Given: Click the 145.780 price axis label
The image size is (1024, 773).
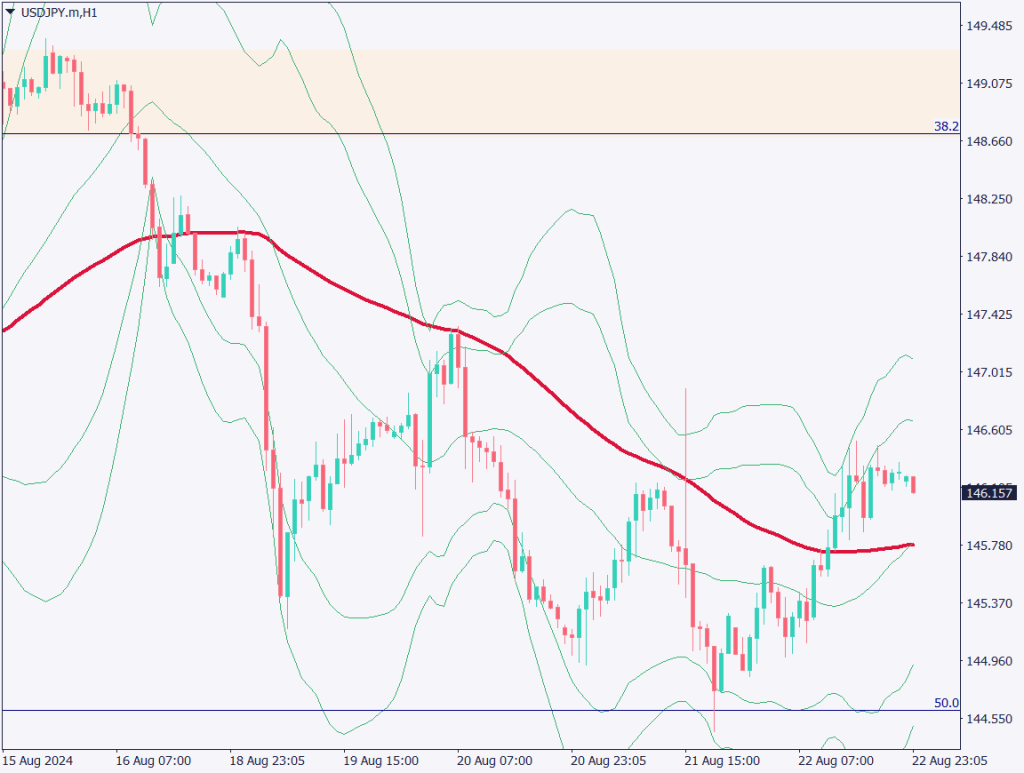Looking at the screenshot, I should 988,546.
